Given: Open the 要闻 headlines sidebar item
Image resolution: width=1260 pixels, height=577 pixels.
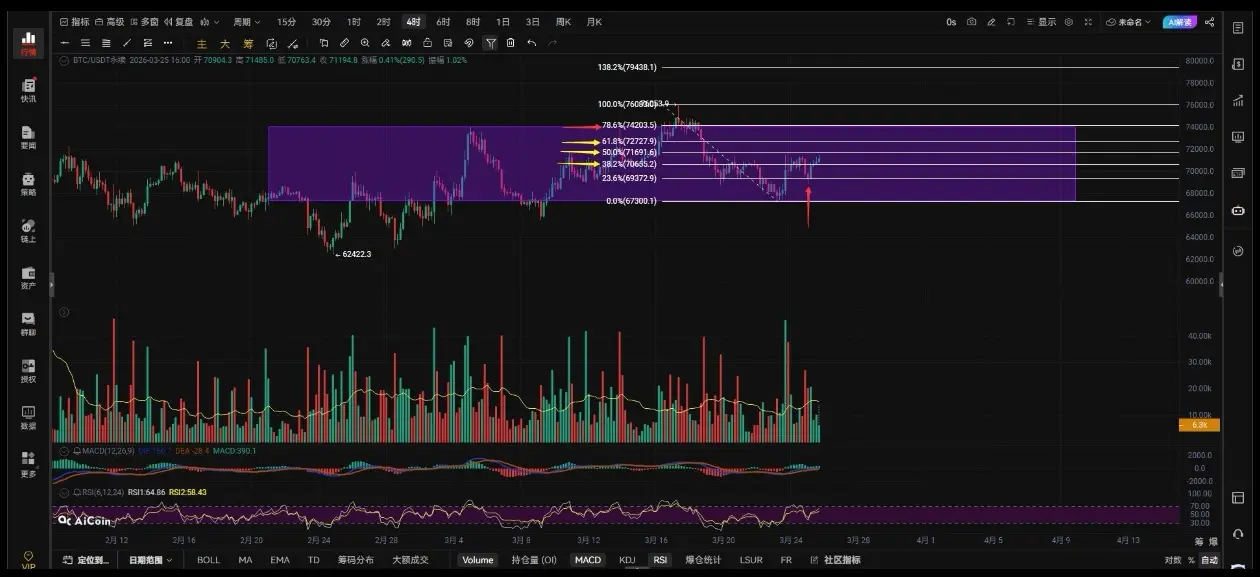Looking at the screenshot, I should (28, 138).
